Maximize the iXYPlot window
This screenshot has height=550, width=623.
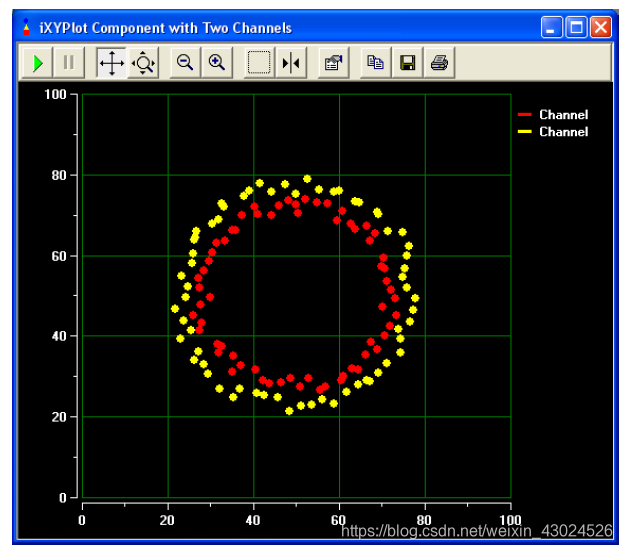point(576,27)
